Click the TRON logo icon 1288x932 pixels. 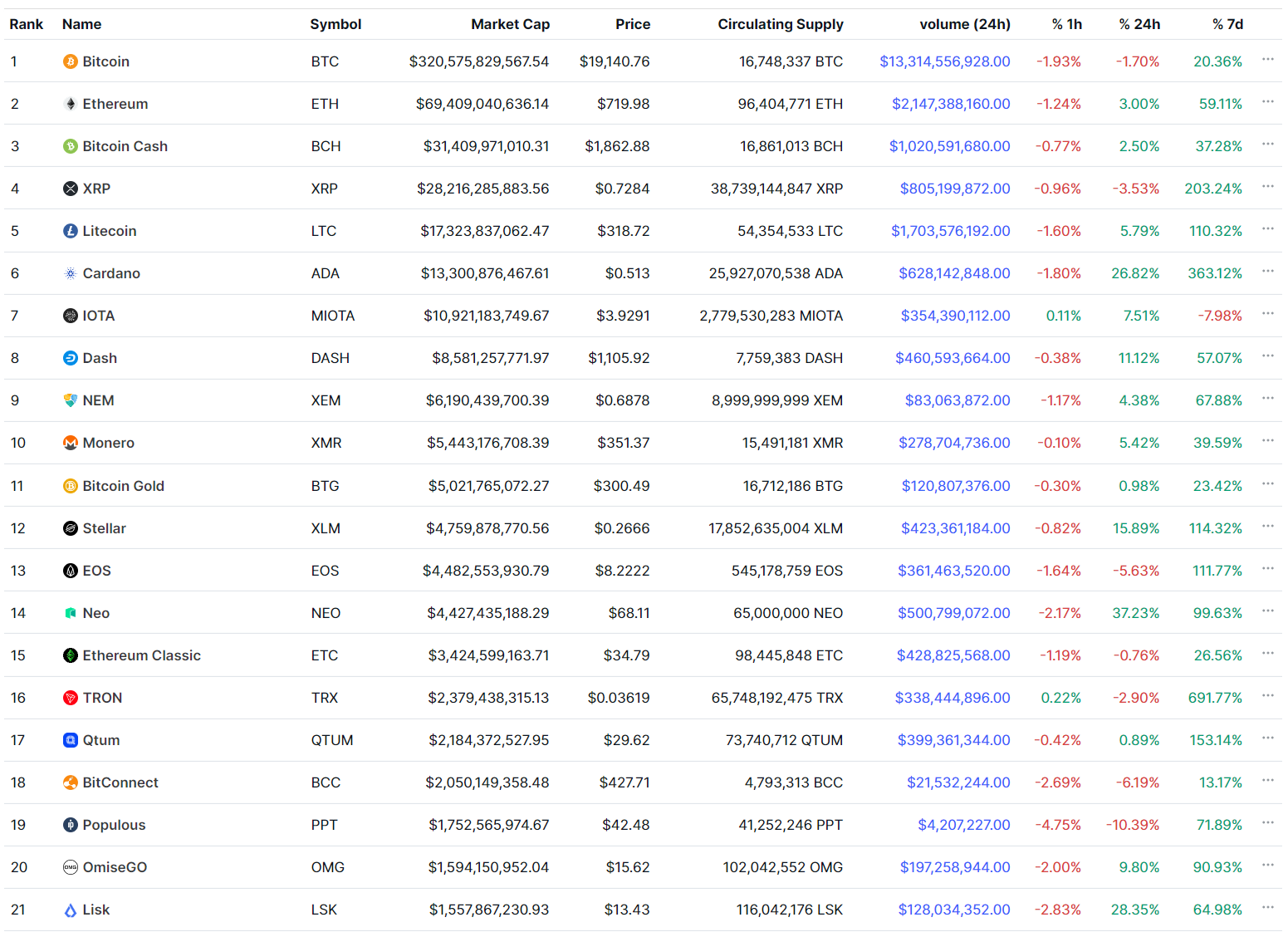pos(71,698)
